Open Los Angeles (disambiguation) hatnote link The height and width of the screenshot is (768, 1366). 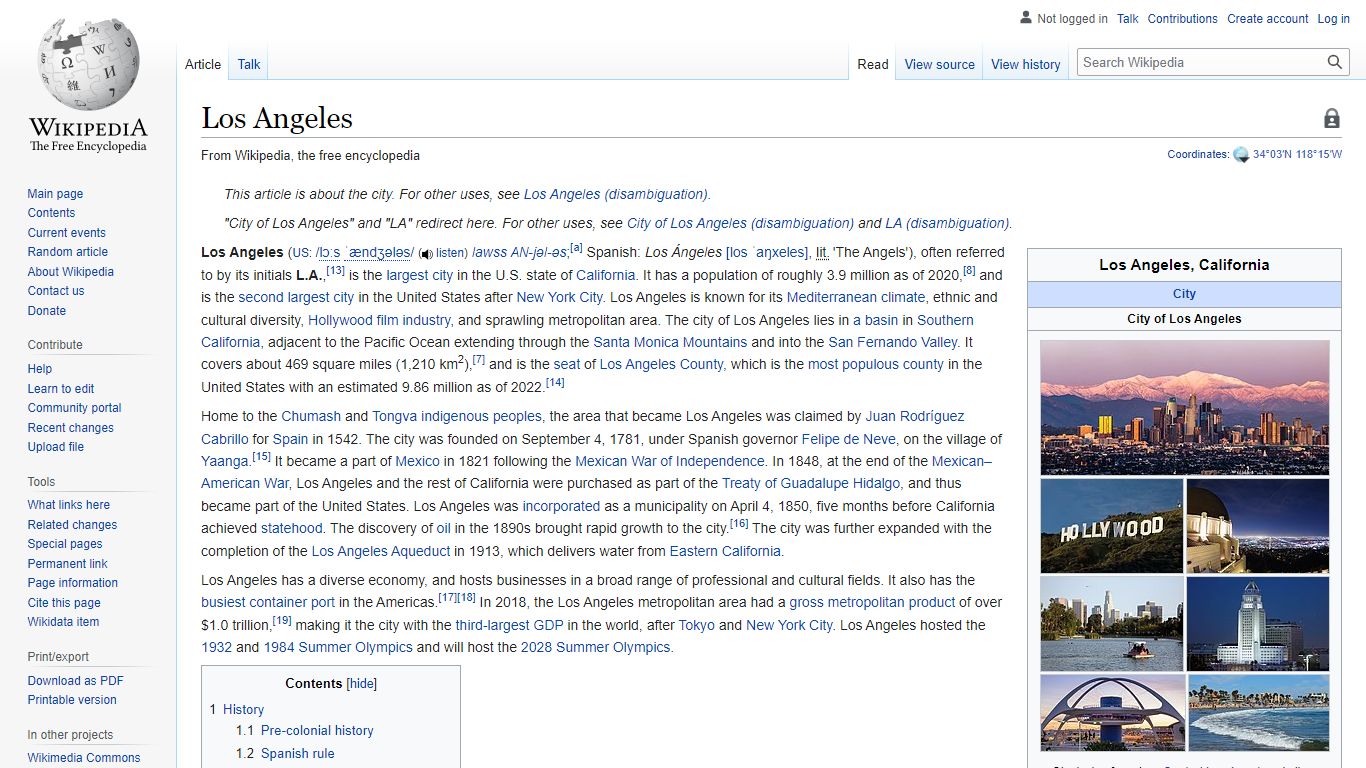[616, 194]
